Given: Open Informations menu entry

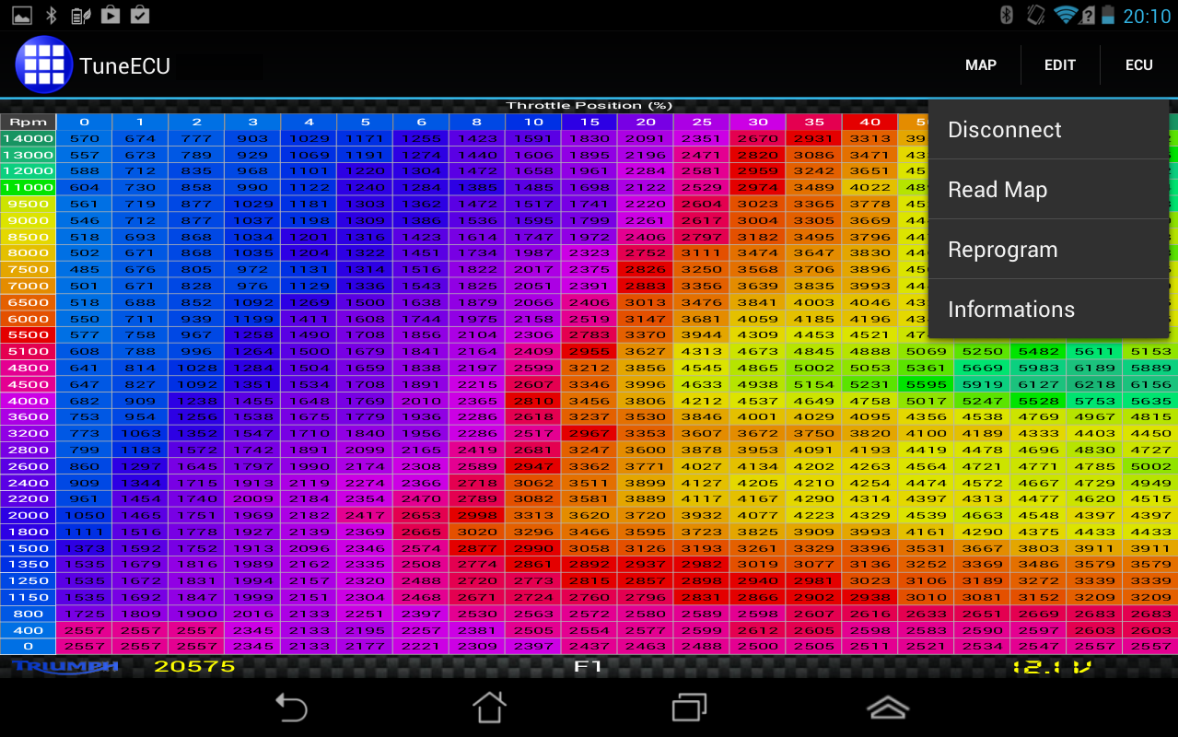Looking at the screenshot, I should click(x=1049, y=310).
